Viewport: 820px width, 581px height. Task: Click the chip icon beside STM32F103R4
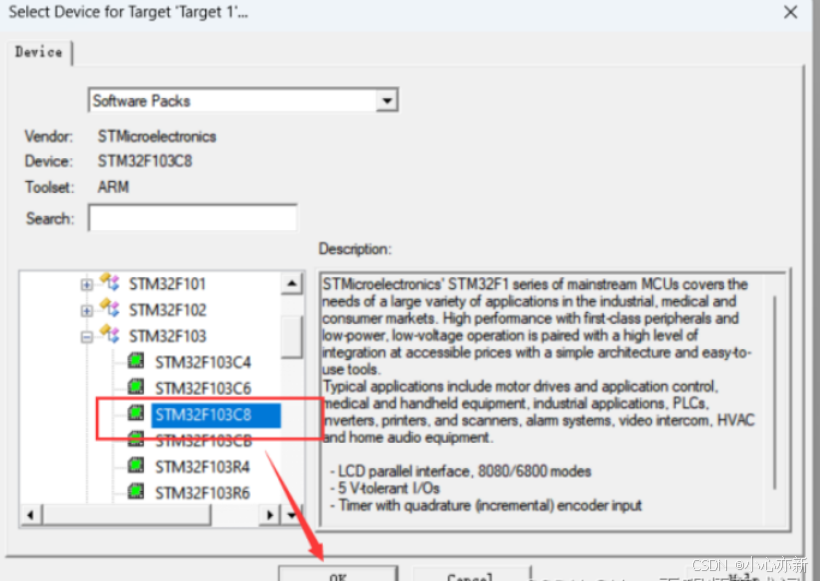click(x=136, y=465)
